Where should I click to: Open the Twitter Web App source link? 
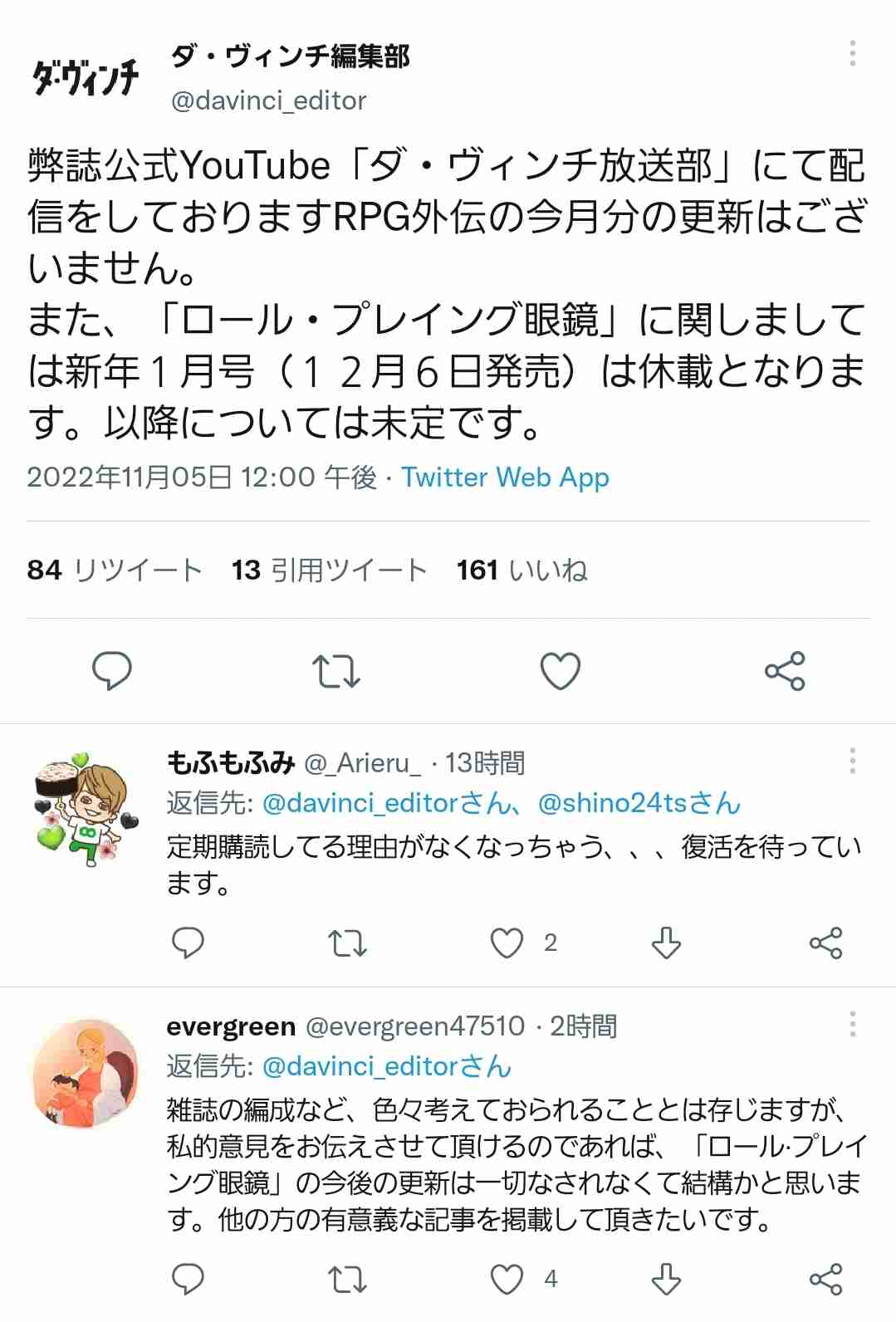[505, 477]
